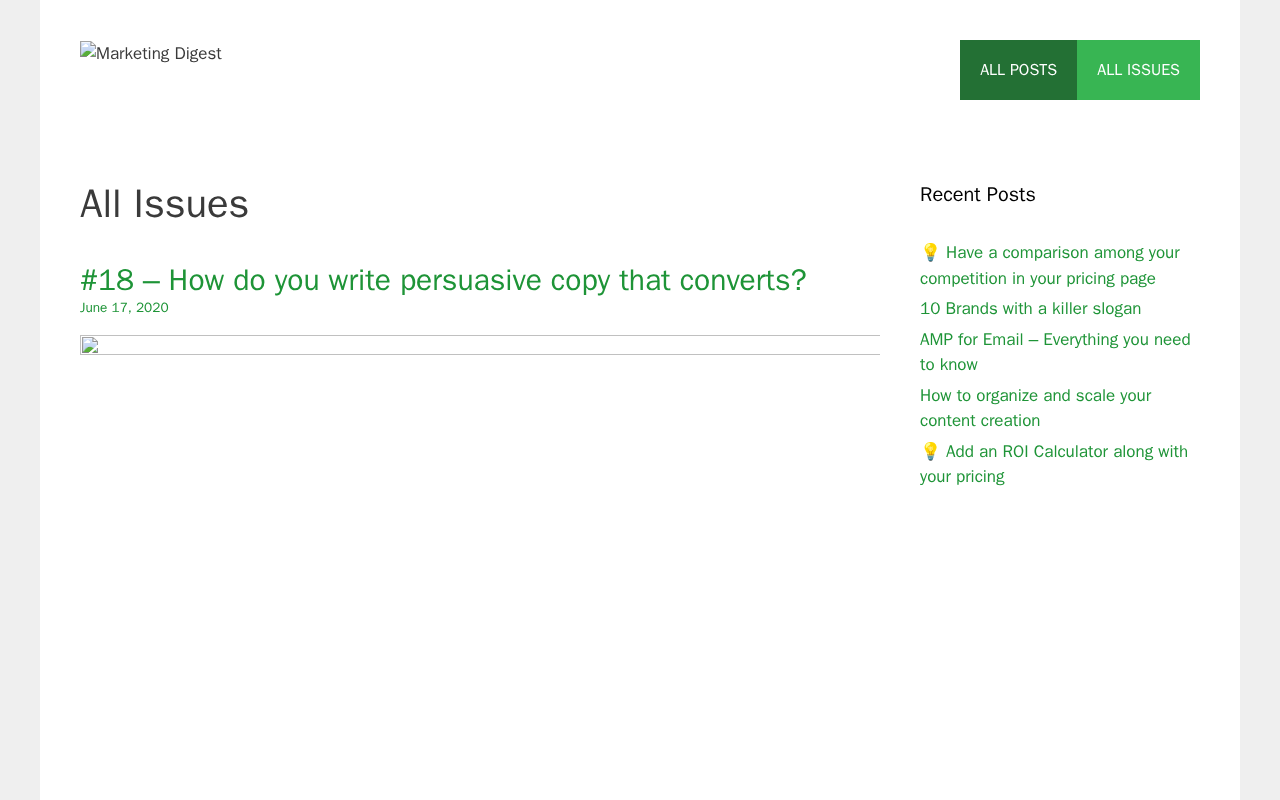The height and width of the screenshot is (800, 1280).
Task: Open the All Posts menu item
Action: click(x=1018, y=70)
